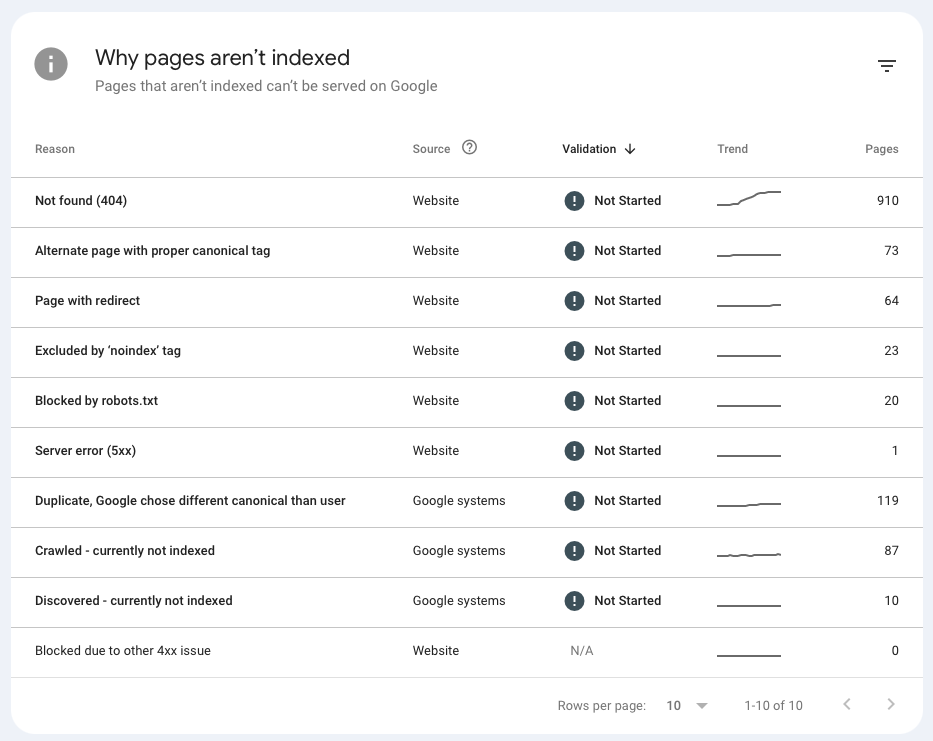The width and height of the screenshot is (933, 741).
Task: Open Server error (5xx) reason
Action: (85, 451)
